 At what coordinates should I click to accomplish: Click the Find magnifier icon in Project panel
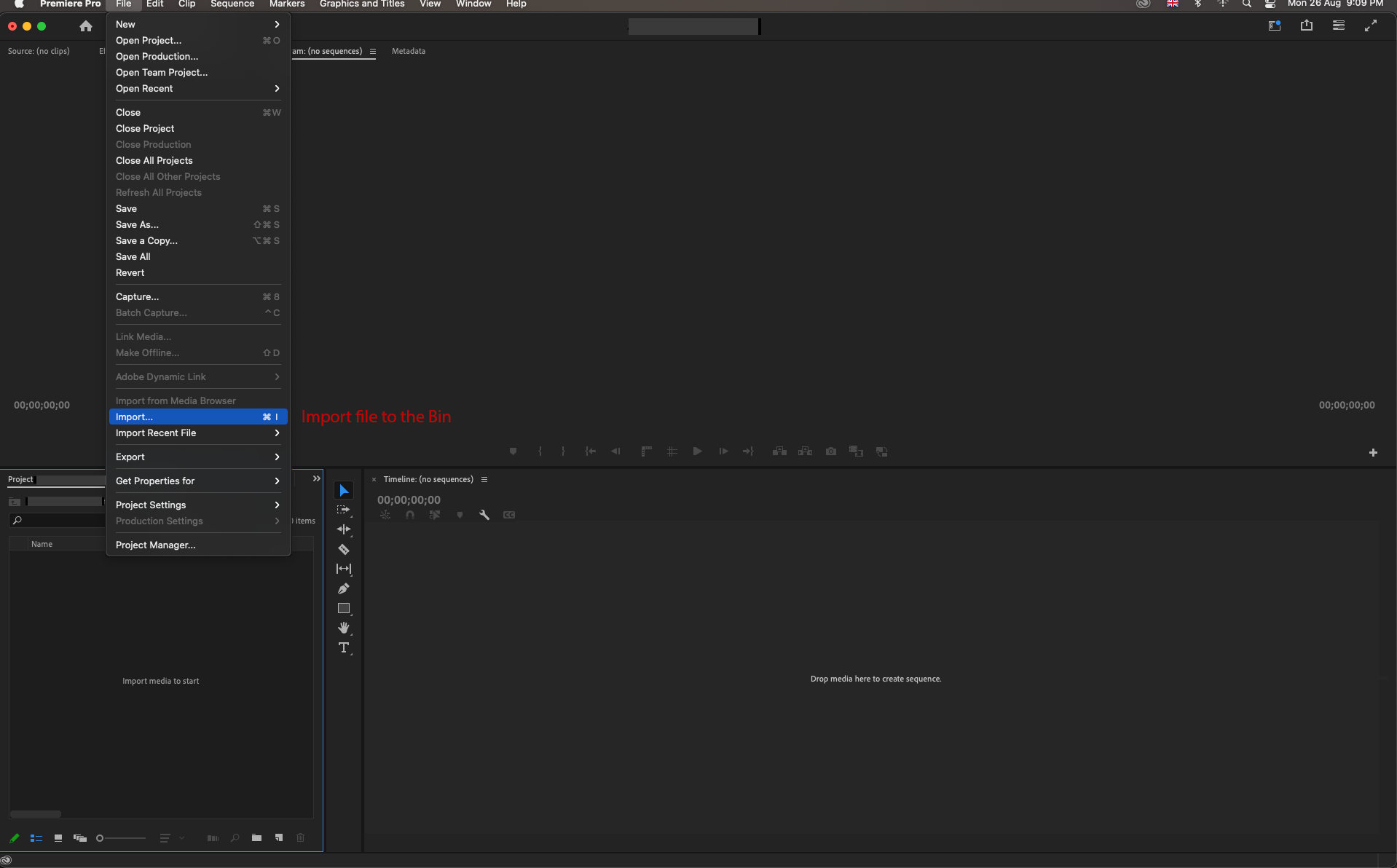pos(235,838)
